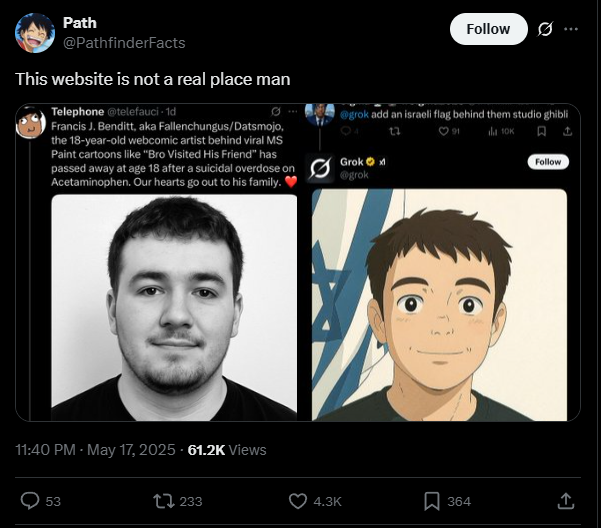Click the Grok logo avatar in image
The image size is (601, 528).
(319, 168)
